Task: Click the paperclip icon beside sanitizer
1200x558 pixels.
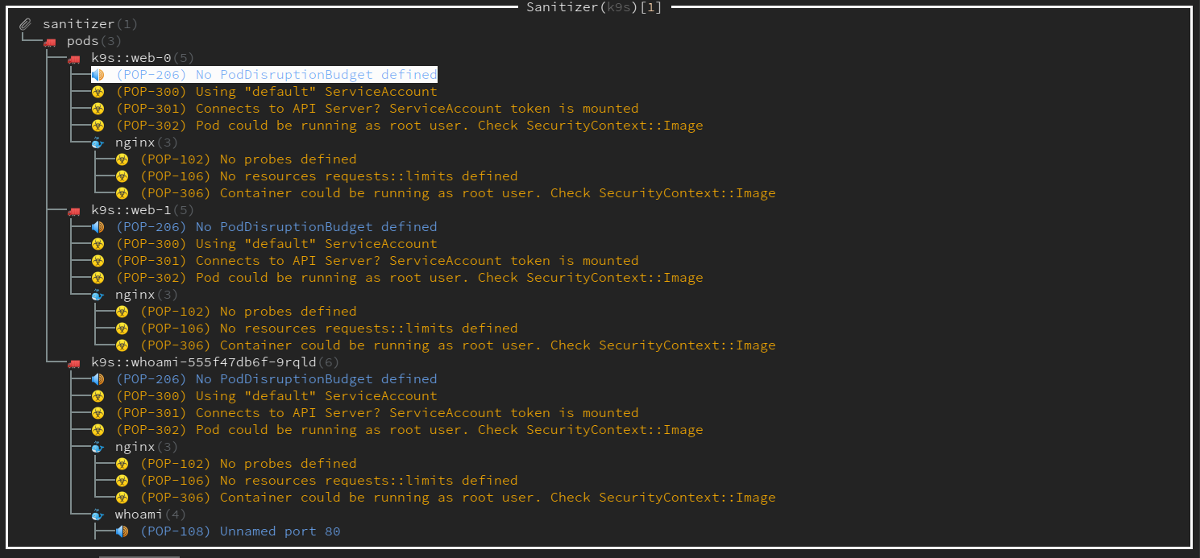Action: [25, 24]
